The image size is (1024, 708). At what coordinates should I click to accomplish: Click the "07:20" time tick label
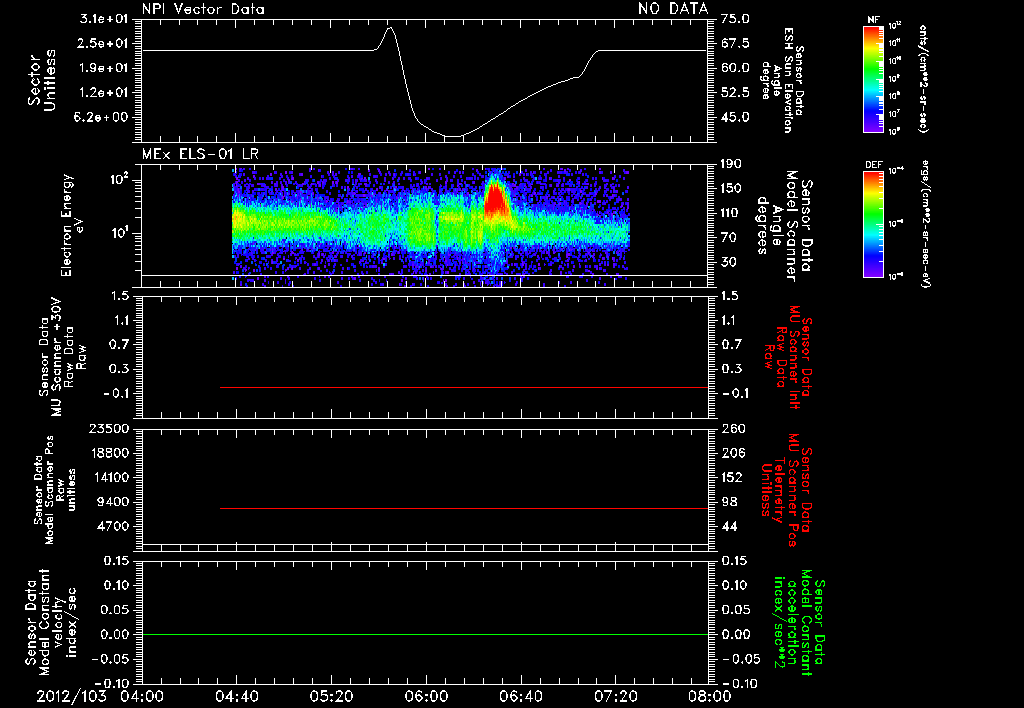pos(615,696)
